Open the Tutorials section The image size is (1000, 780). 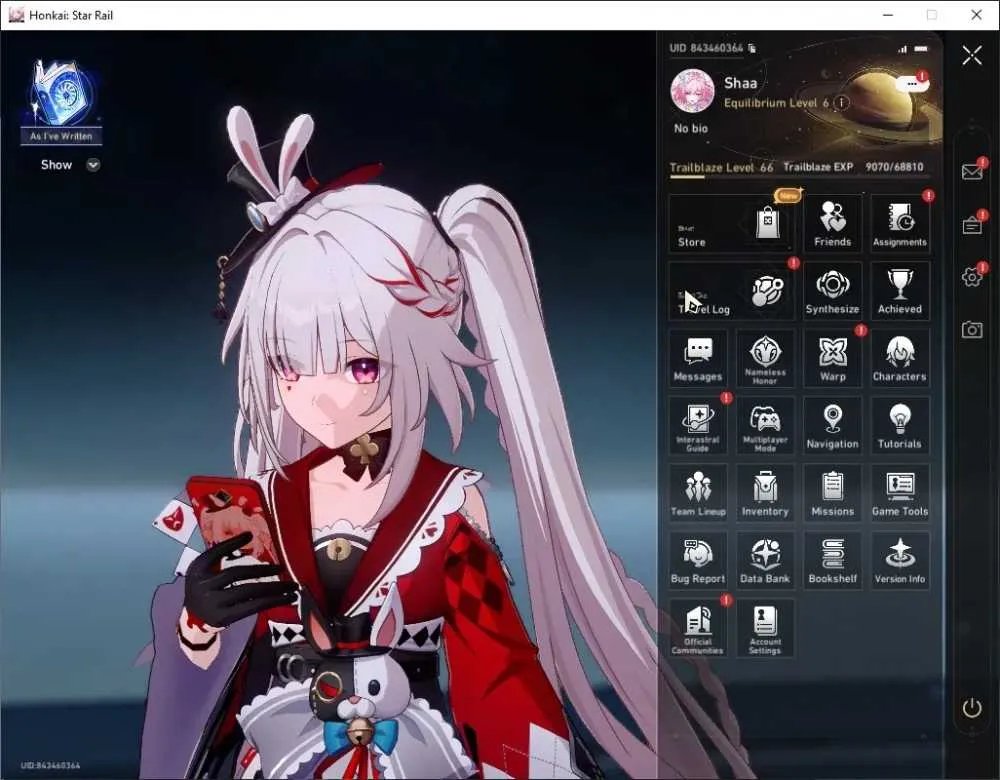pyautogui.click(x=900, y=425)
